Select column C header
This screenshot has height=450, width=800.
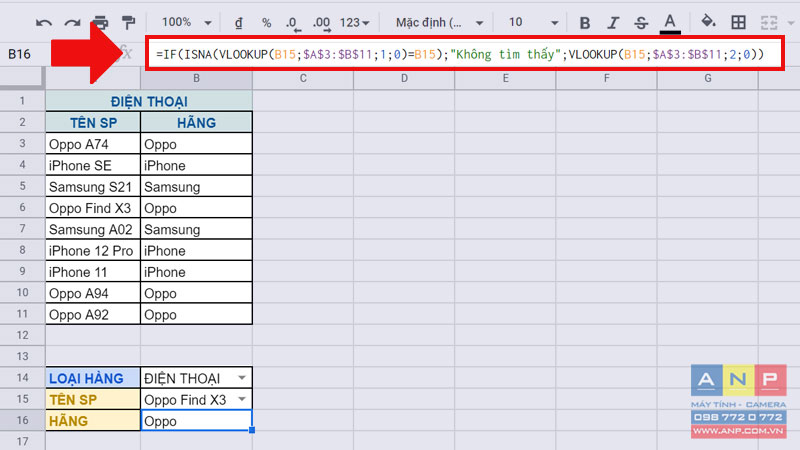click(303, 79)
